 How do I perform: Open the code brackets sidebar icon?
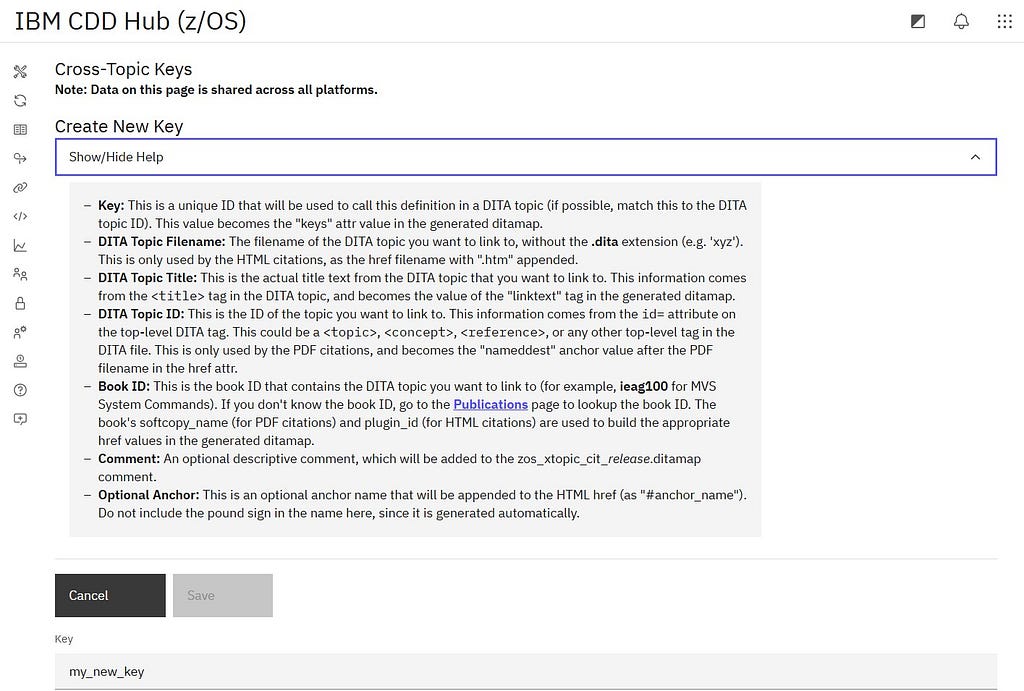[20, 216]
